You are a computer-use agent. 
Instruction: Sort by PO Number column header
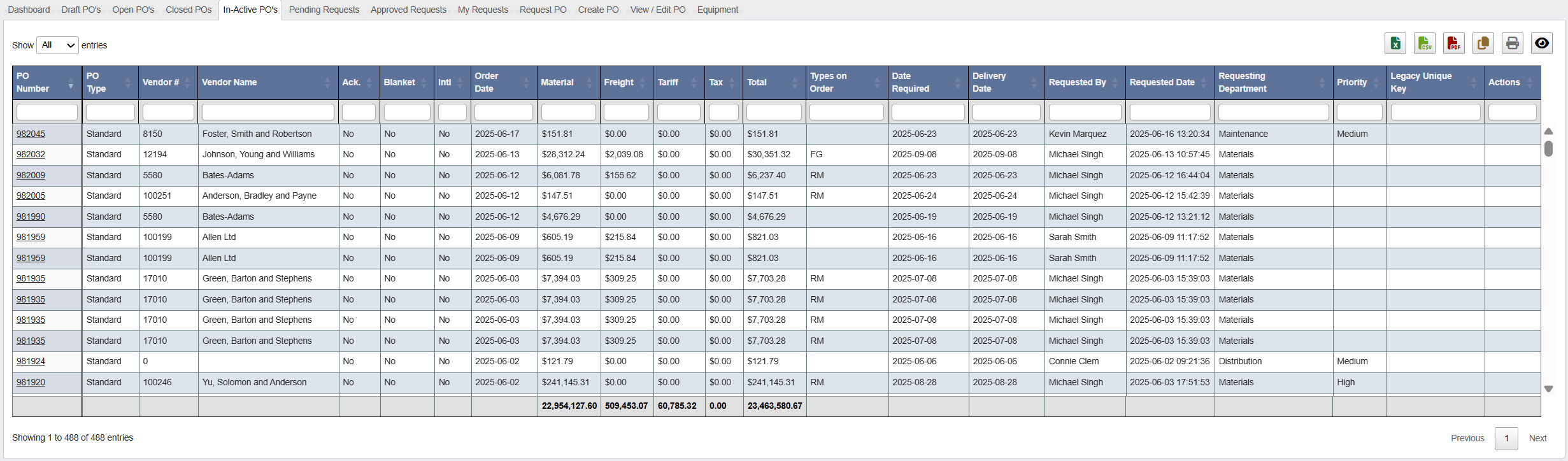47,82
